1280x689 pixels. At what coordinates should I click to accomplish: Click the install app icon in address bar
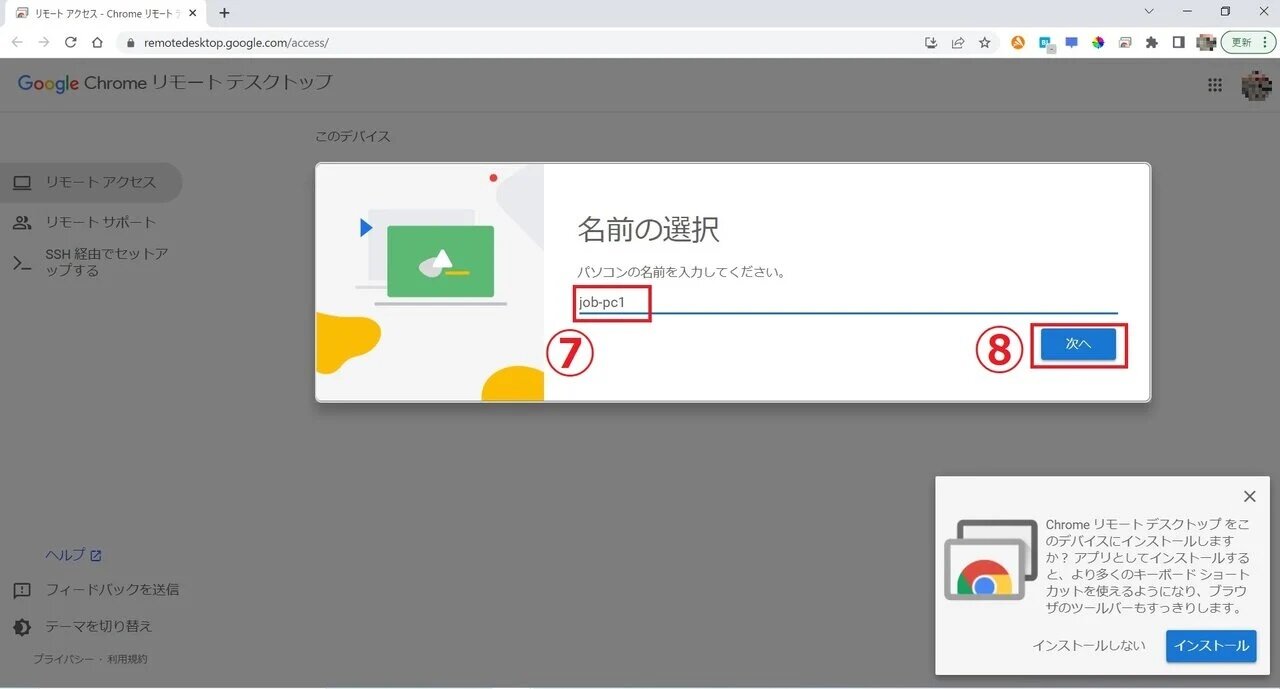tap(931, 42)
